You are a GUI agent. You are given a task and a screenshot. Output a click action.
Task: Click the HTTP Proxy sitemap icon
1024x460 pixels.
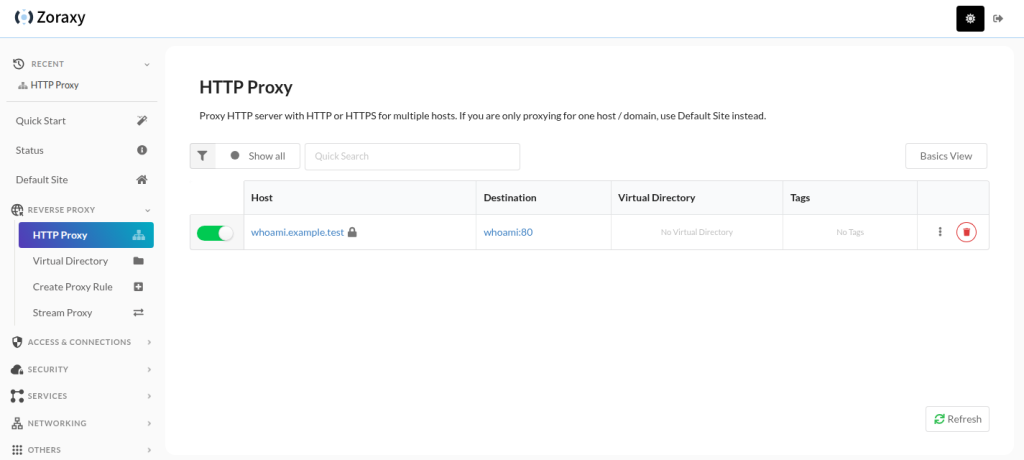[138, 235]
